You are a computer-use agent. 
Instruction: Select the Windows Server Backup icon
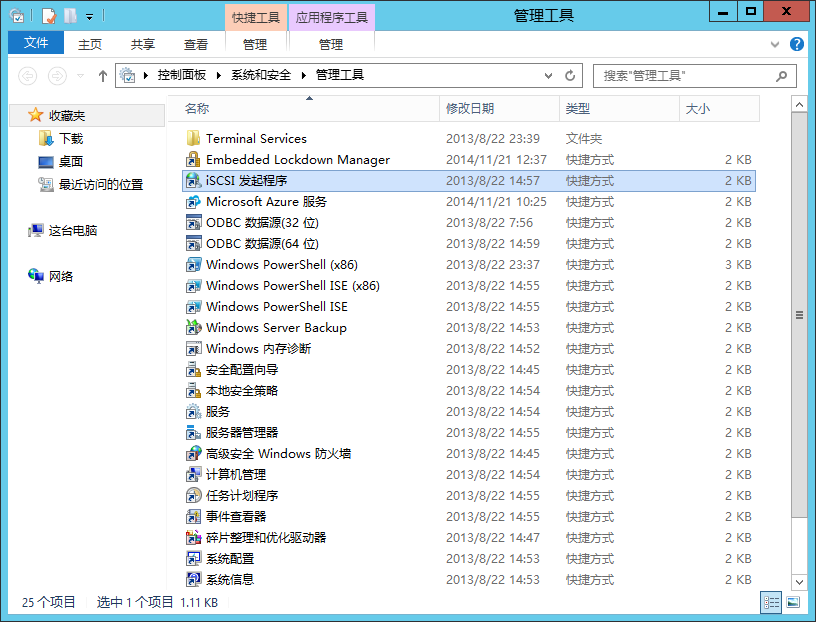click(x=193, y=327)
